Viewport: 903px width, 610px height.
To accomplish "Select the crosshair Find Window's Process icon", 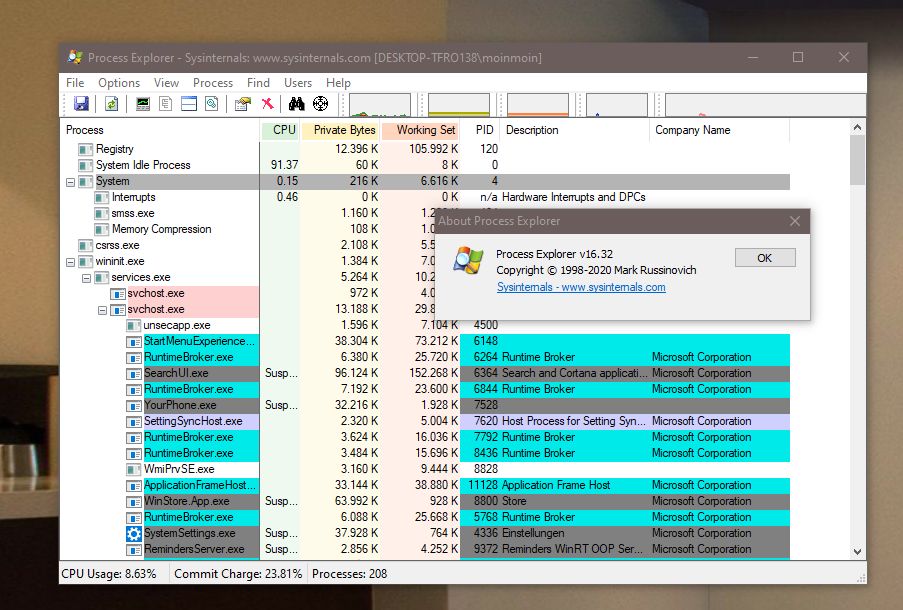I will 320,104.
